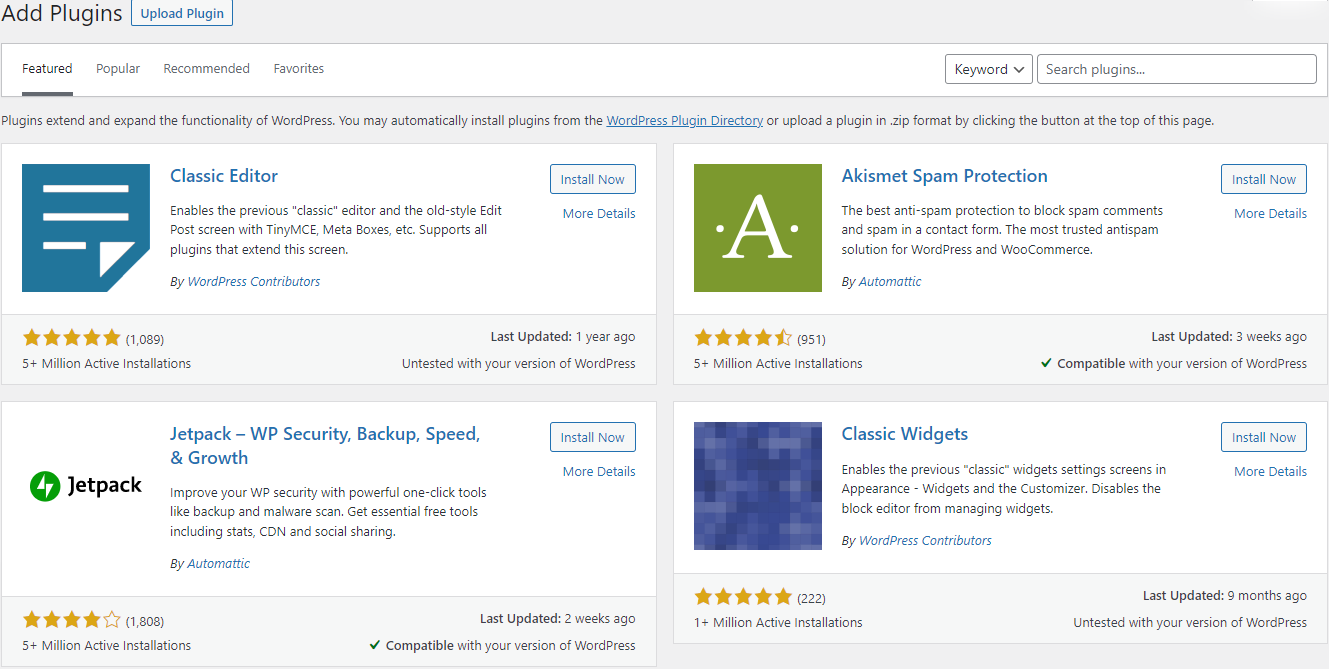1329x669 pixels.
Task: Open the WordPress Plugin Directory link
Action: 685,120
